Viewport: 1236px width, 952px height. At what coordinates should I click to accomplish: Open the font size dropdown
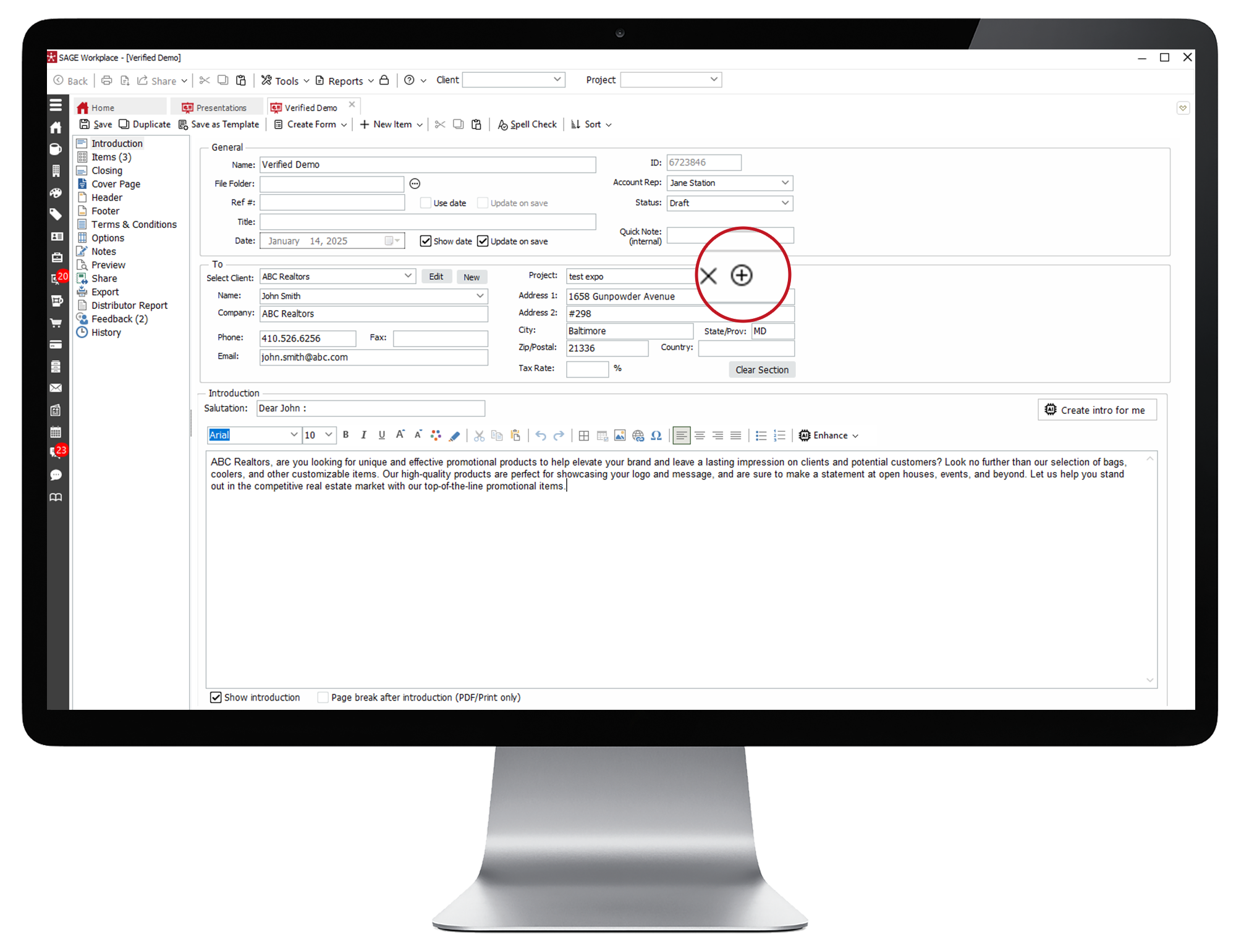(328, 435)
